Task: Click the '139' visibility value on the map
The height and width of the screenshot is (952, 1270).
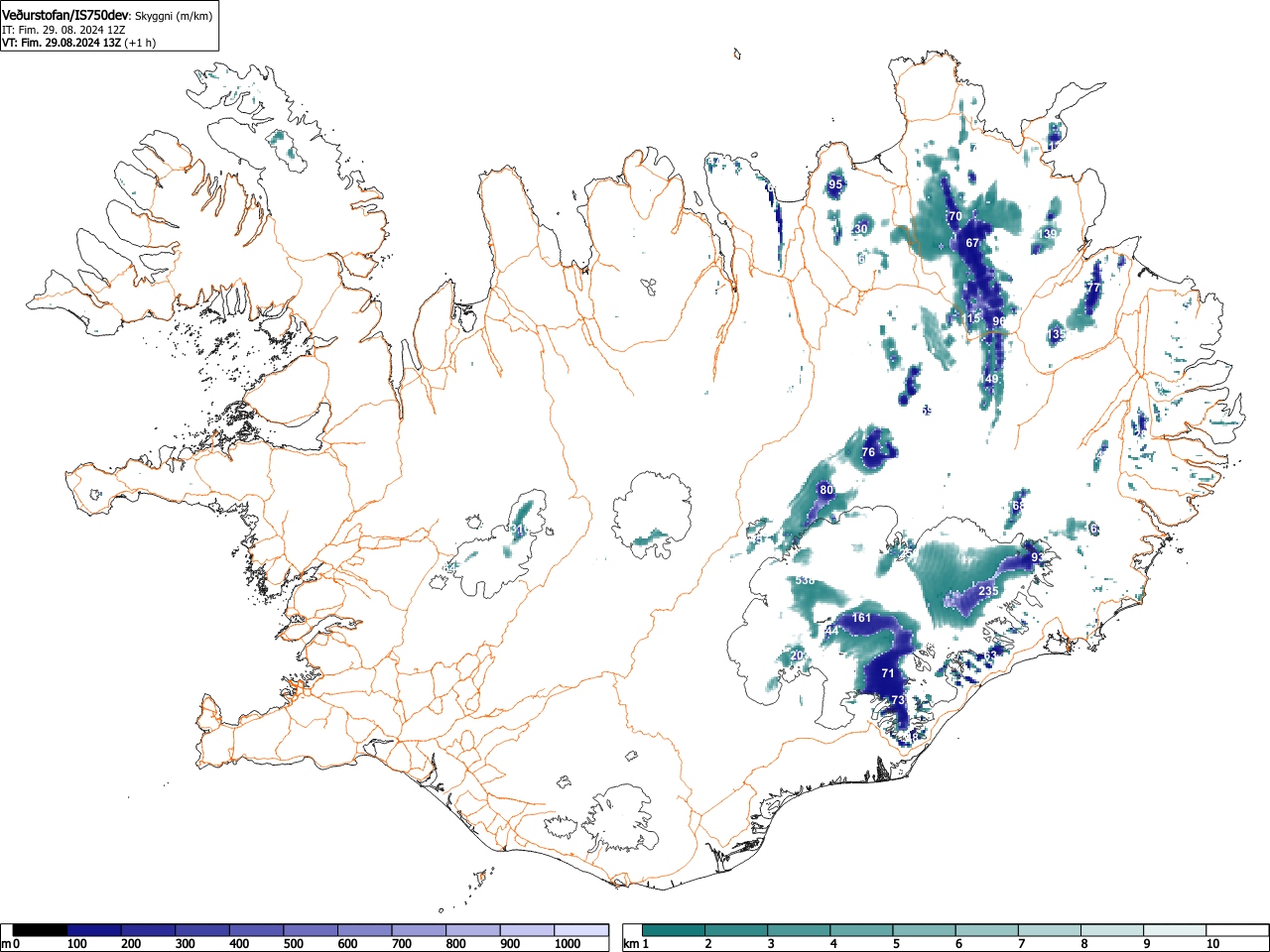Action: [x=1049, y=234]
